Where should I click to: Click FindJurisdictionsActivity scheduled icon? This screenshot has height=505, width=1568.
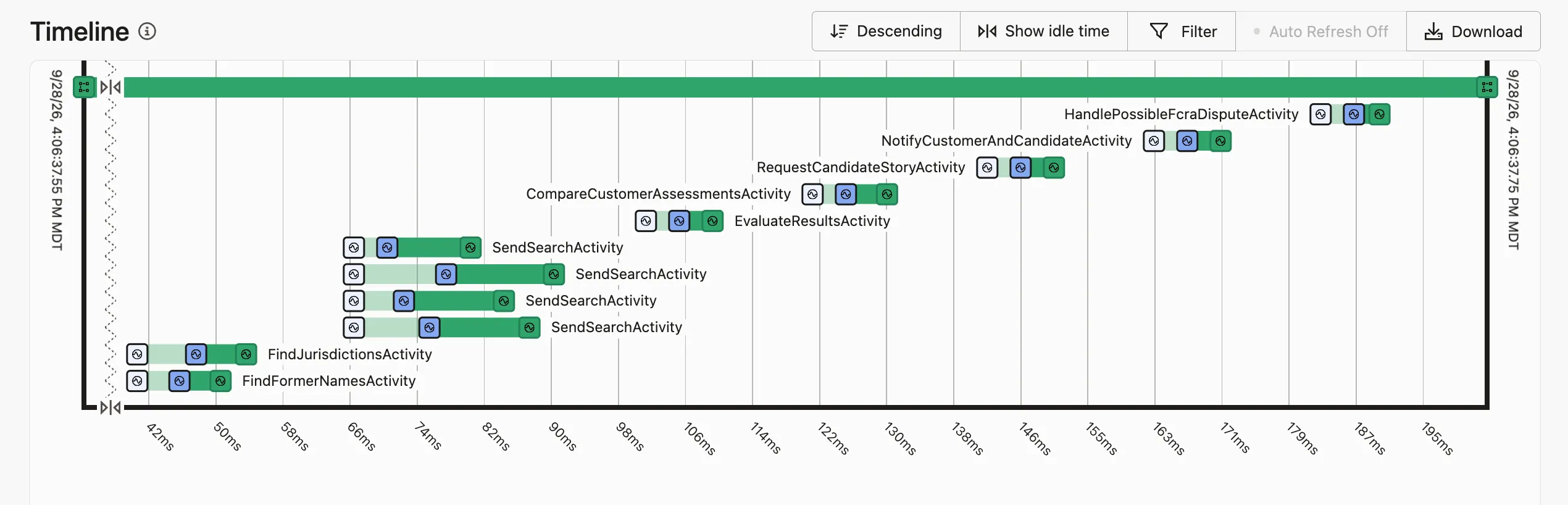137,354
